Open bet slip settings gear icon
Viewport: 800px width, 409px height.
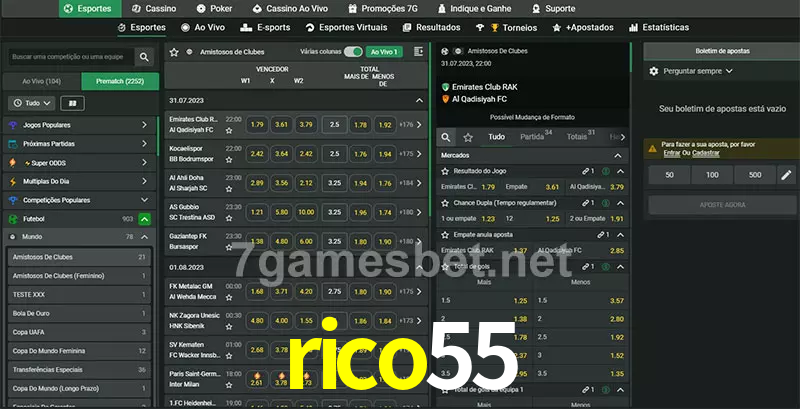654,71
